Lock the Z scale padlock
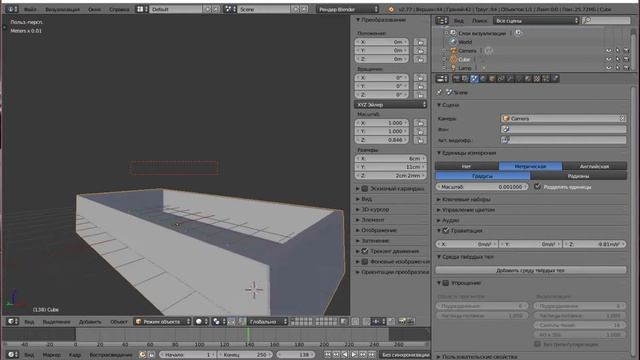Image resolution: width=640 pixels, height=360 pixels. pos(420,140)
